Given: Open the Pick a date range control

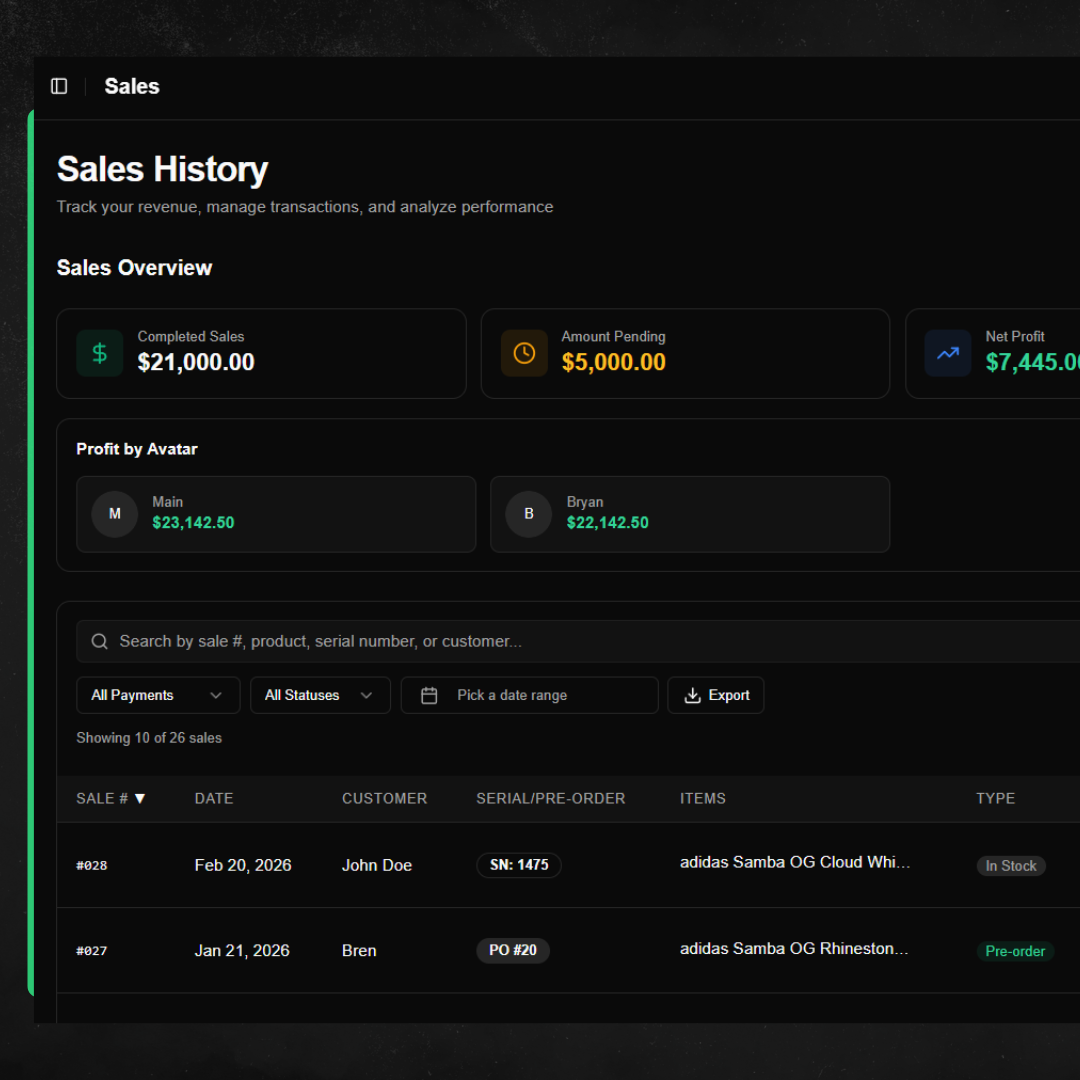Looking at the screenshot, I should (529, 695).
